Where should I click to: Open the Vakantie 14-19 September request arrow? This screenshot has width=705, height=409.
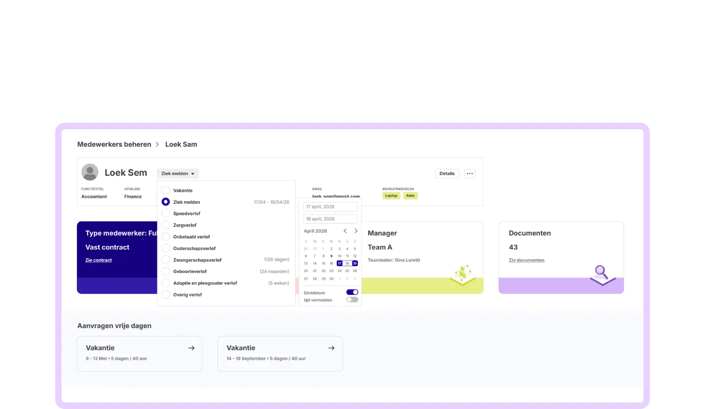331,348
